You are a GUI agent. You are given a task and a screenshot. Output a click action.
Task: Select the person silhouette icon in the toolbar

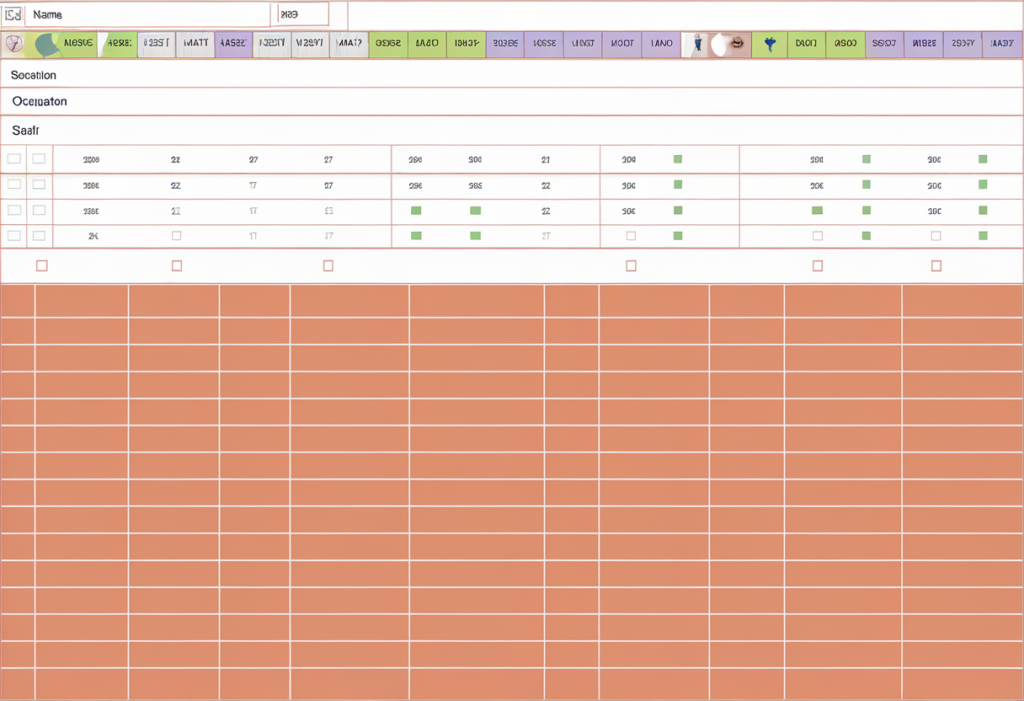point(698,45)
